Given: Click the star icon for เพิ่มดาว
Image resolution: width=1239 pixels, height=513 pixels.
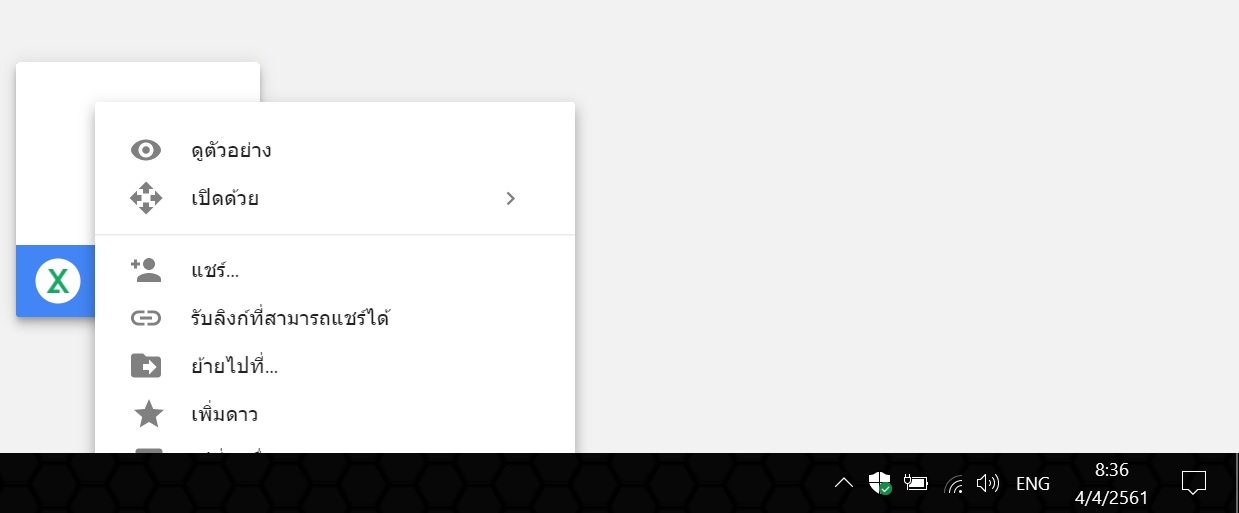Looking at the screenshot, I should click(x=148, y=413).
